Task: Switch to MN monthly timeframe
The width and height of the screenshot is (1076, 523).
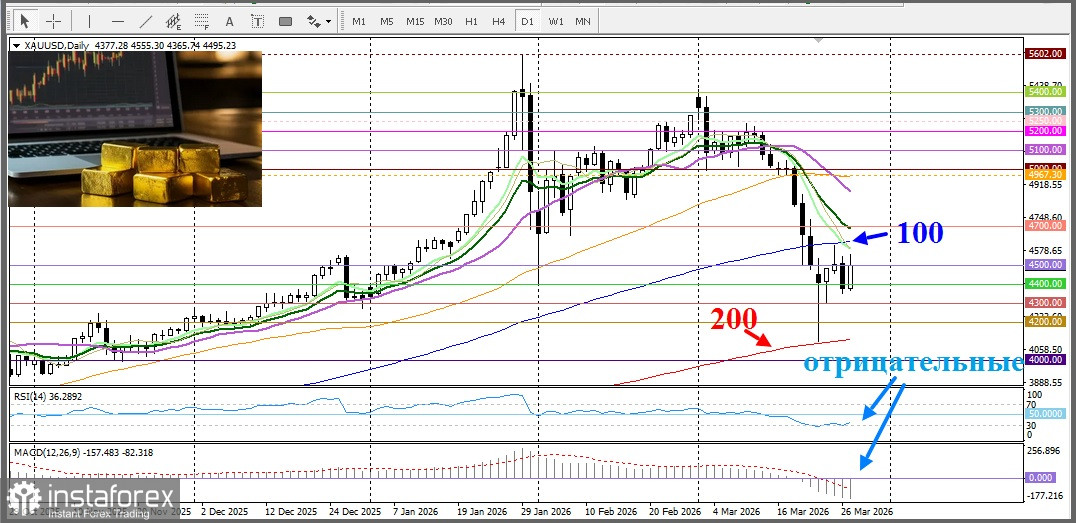Action: pos(583,21)
